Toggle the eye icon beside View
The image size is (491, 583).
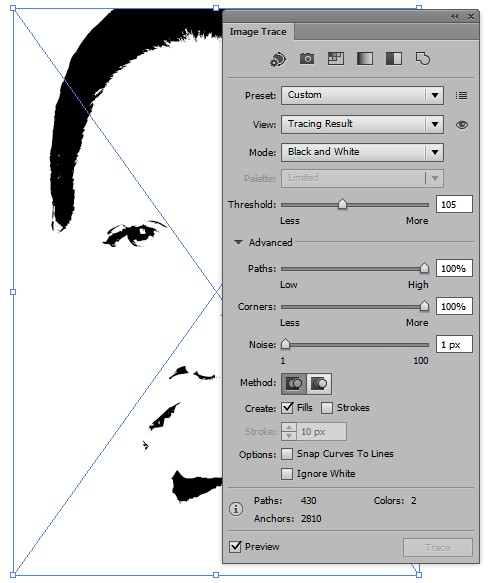pos(462,125)
